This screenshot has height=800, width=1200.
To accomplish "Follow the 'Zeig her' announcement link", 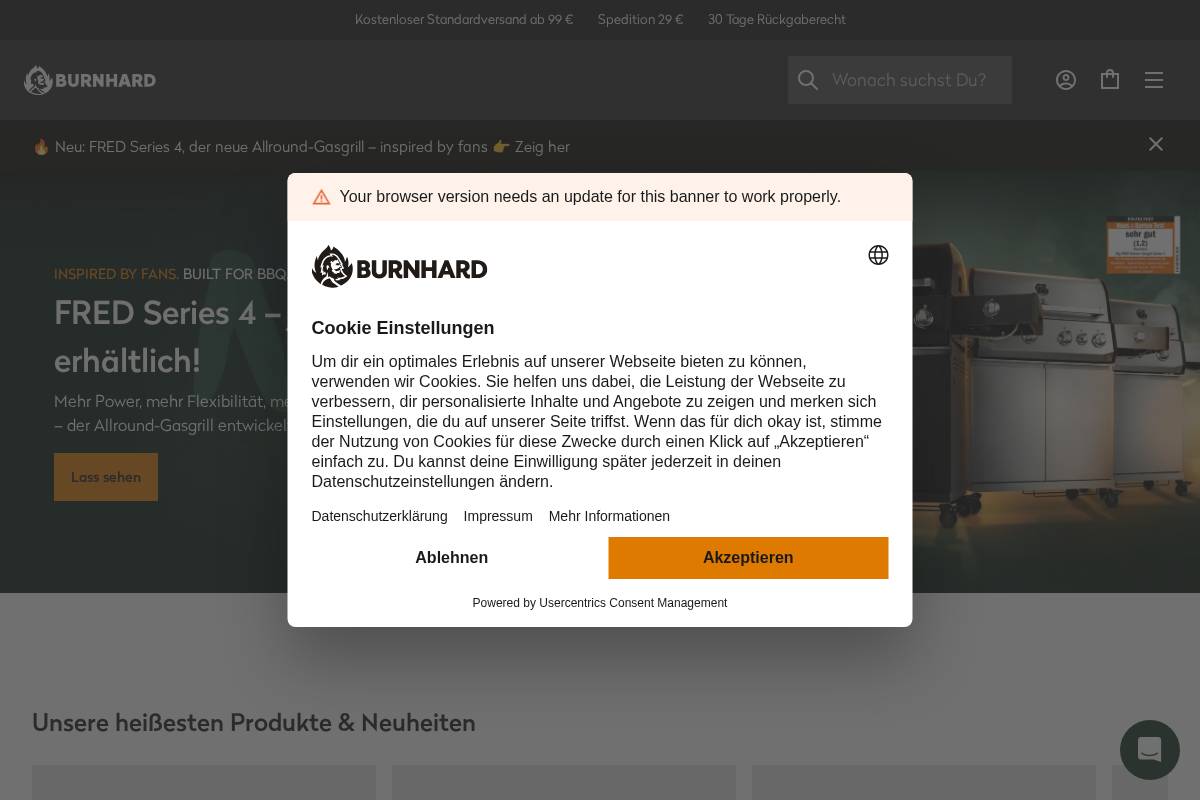I will [542, 147].
